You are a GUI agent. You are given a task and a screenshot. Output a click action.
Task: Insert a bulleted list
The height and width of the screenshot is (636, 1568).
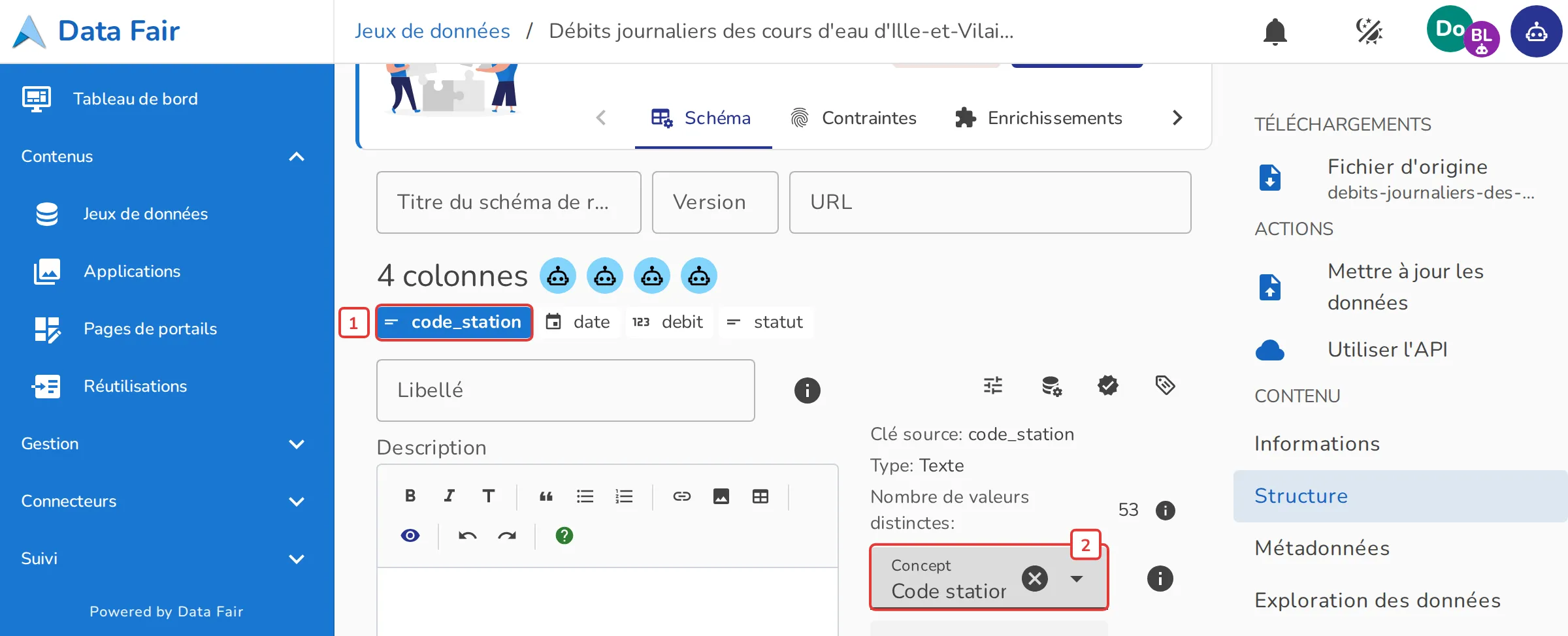click(x=585, y=496)
